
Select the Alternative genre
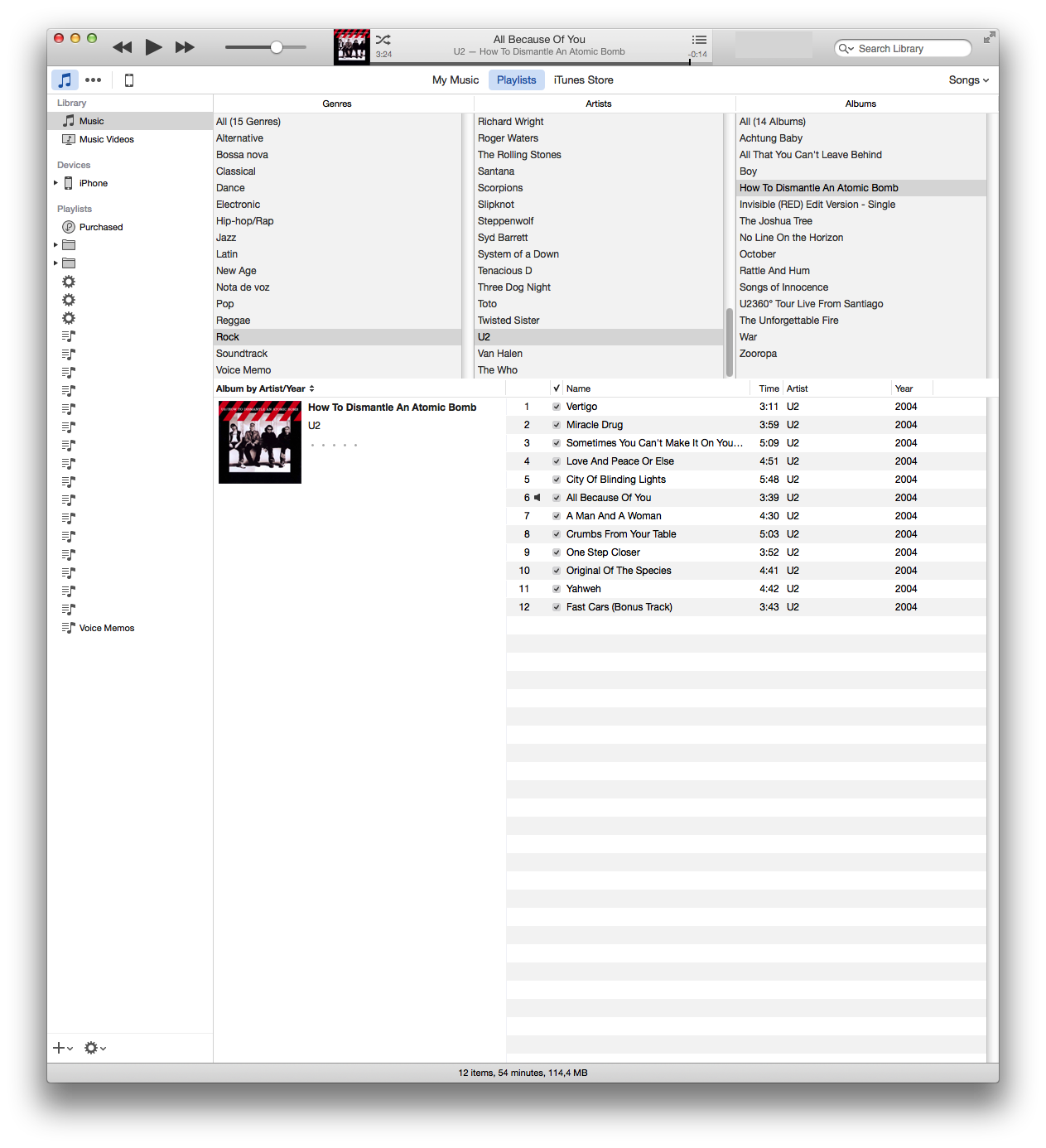[337, 138]
